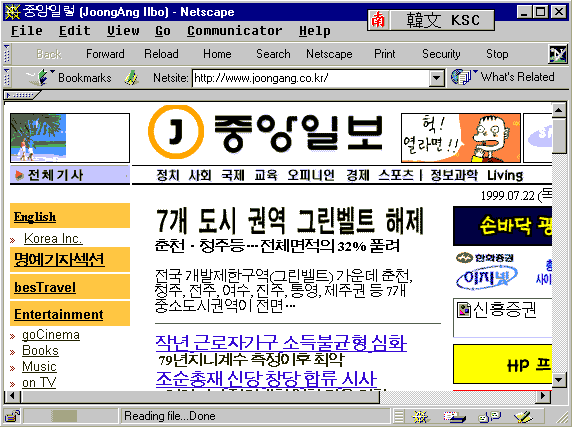Image resolution: width=572 pixels, height=427 pixels.
Task: Click the Netscape N logo throbber
Action: coord(558,54)
